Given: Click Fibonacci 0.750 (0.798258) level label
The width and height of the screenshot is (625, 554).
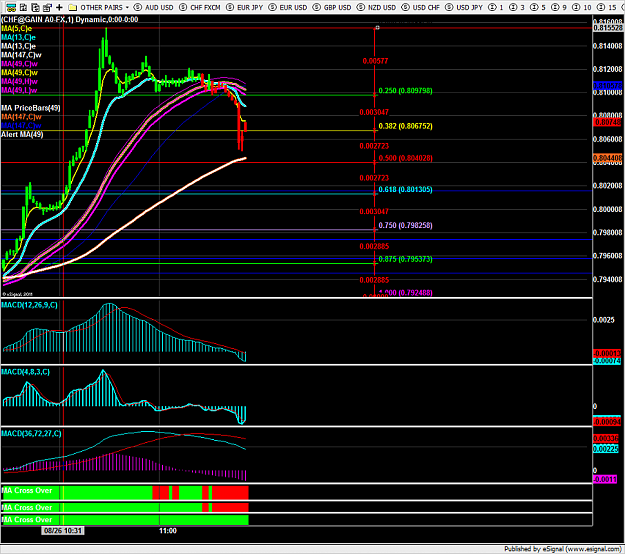Looking at the screenshot, I should 405,225.
